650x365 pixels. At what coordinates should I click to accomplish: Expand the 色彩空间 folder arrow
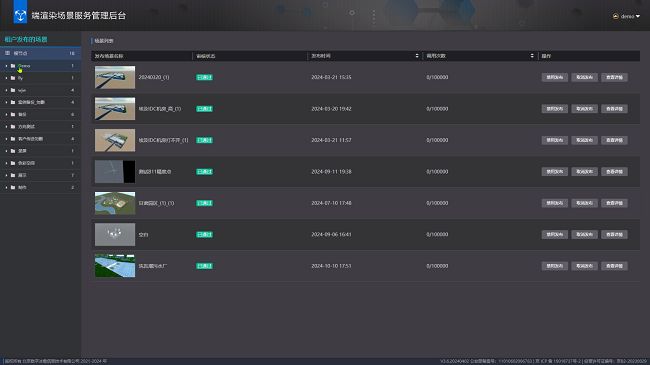tap(6, 163)
